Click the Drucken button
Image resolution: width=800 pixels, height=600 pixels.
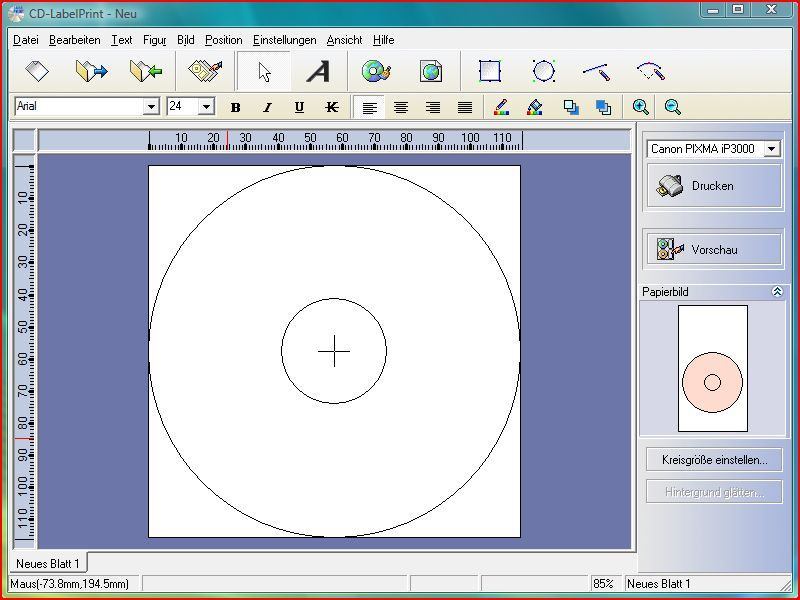tap(713, 186)
